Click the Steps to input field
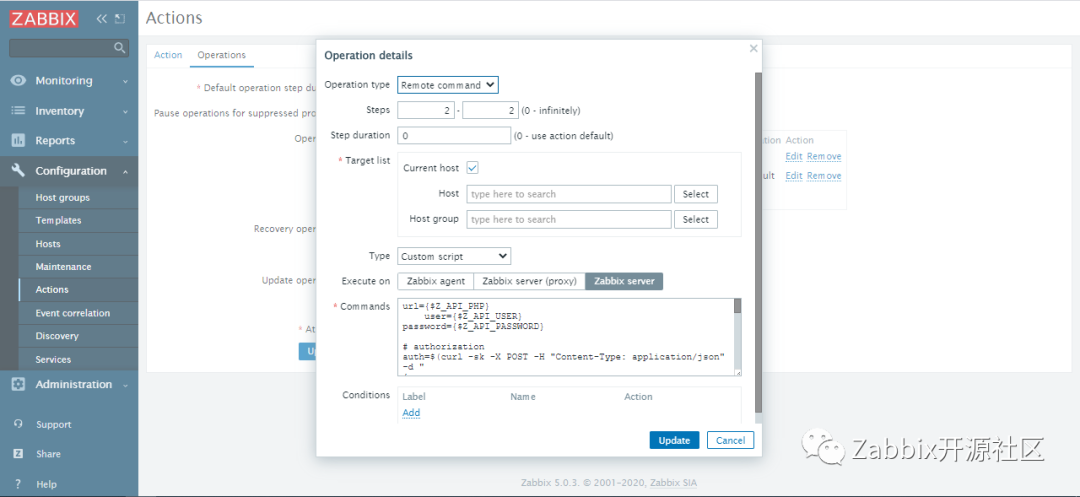The width and height of the screenshot is (1080, 497). point(490,110)
